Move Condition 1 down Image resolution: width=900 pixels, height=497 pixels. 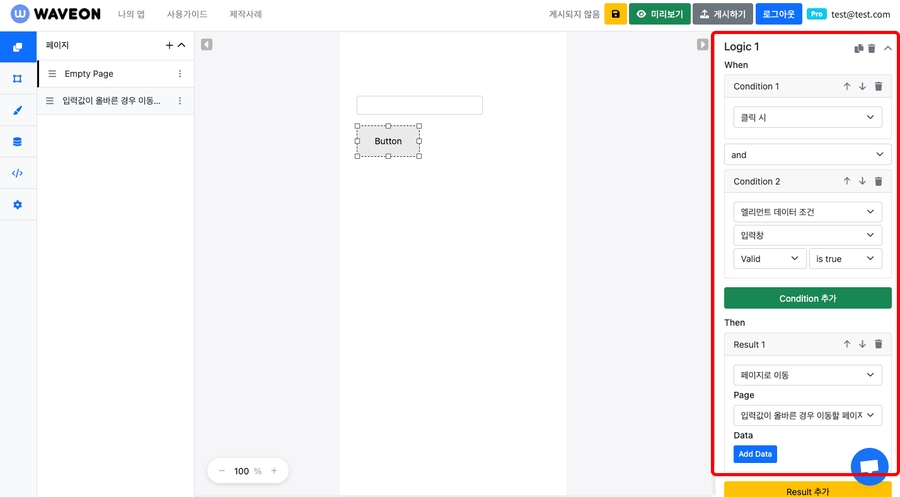862,86
